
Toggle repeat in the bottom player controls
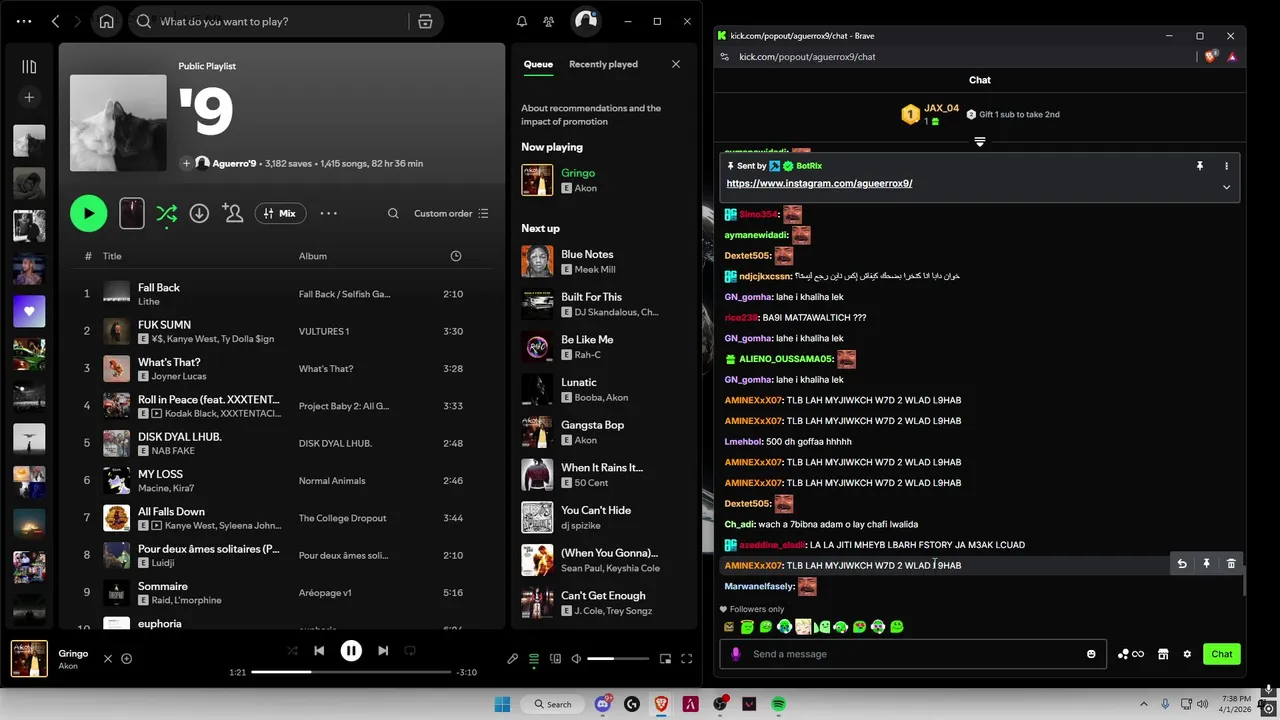[410, 651]
